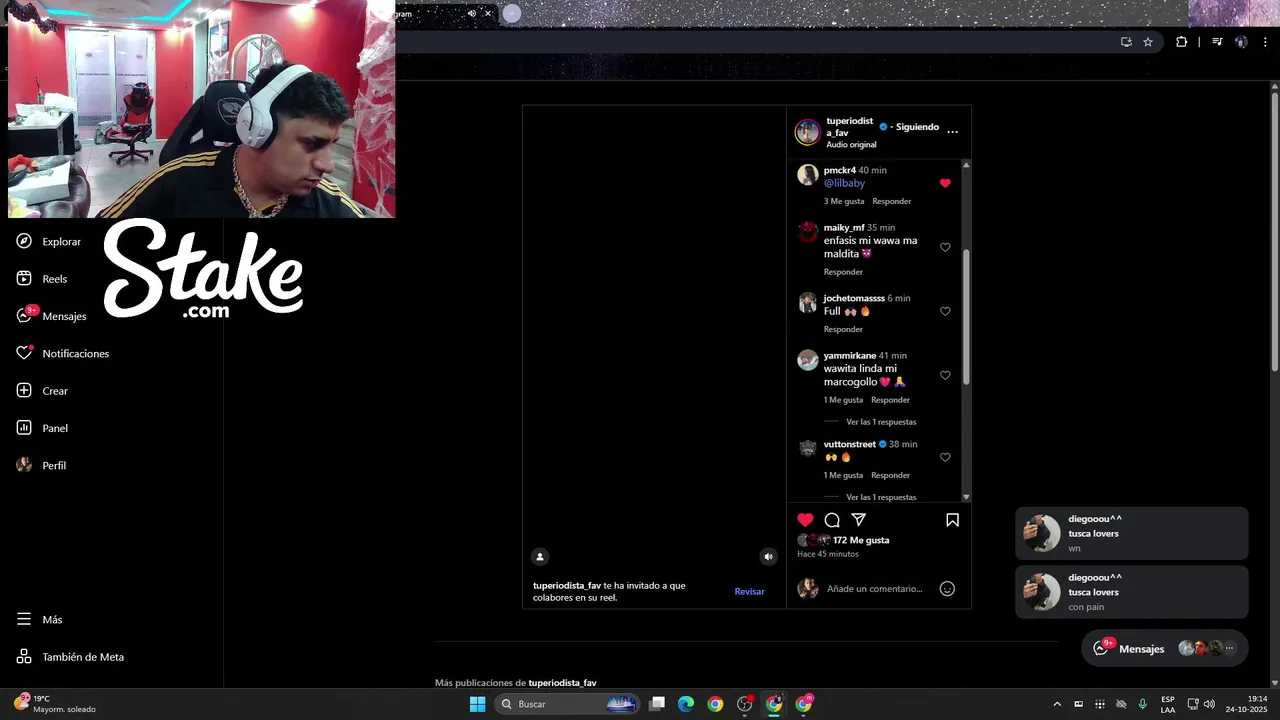Open post options three dots menu
The image size is (1280, 720).
[952, 131]
